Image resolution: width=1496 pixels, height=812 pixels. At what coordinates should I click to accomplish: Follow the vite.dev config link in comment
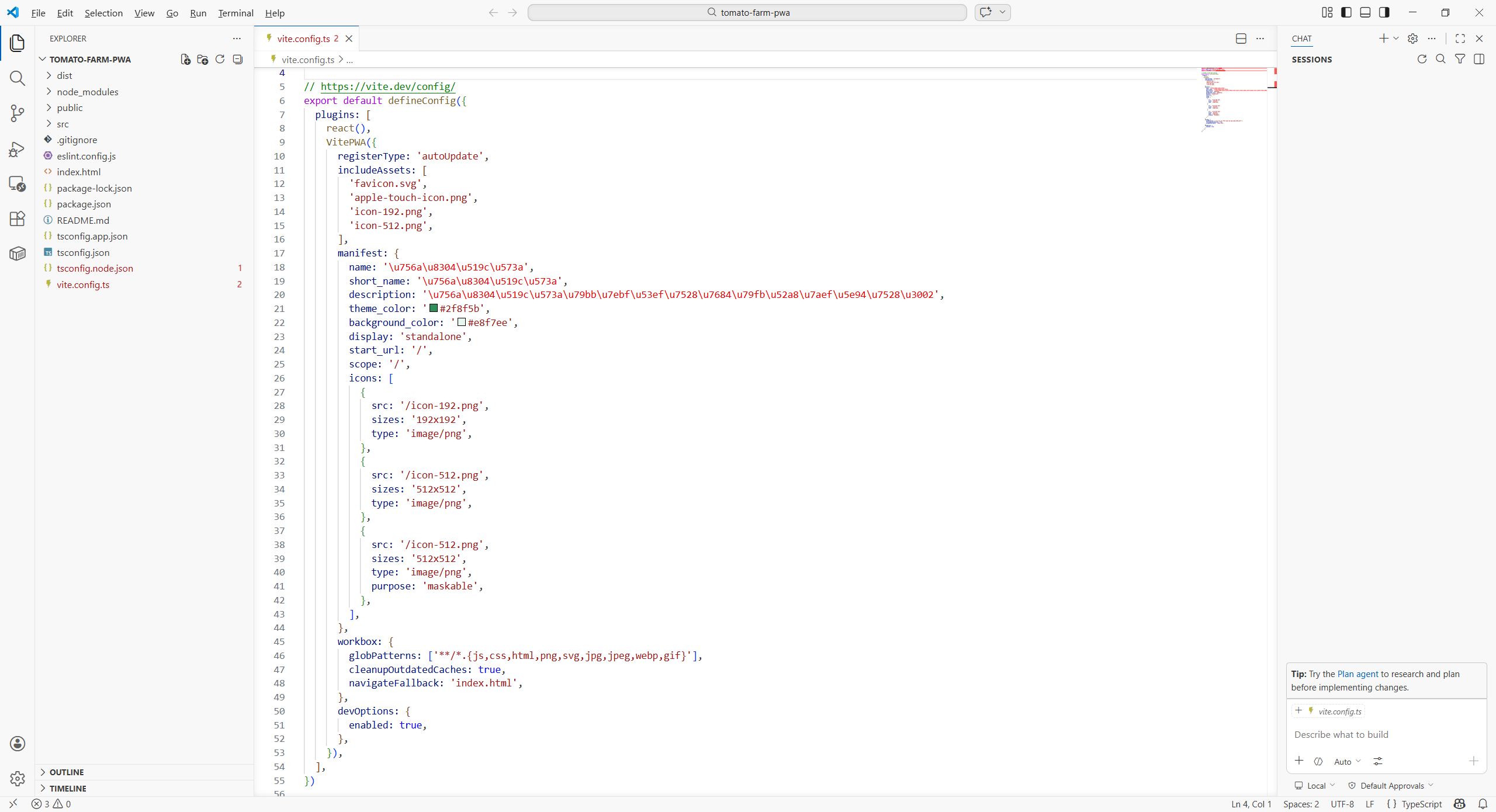tap(387, 86)
